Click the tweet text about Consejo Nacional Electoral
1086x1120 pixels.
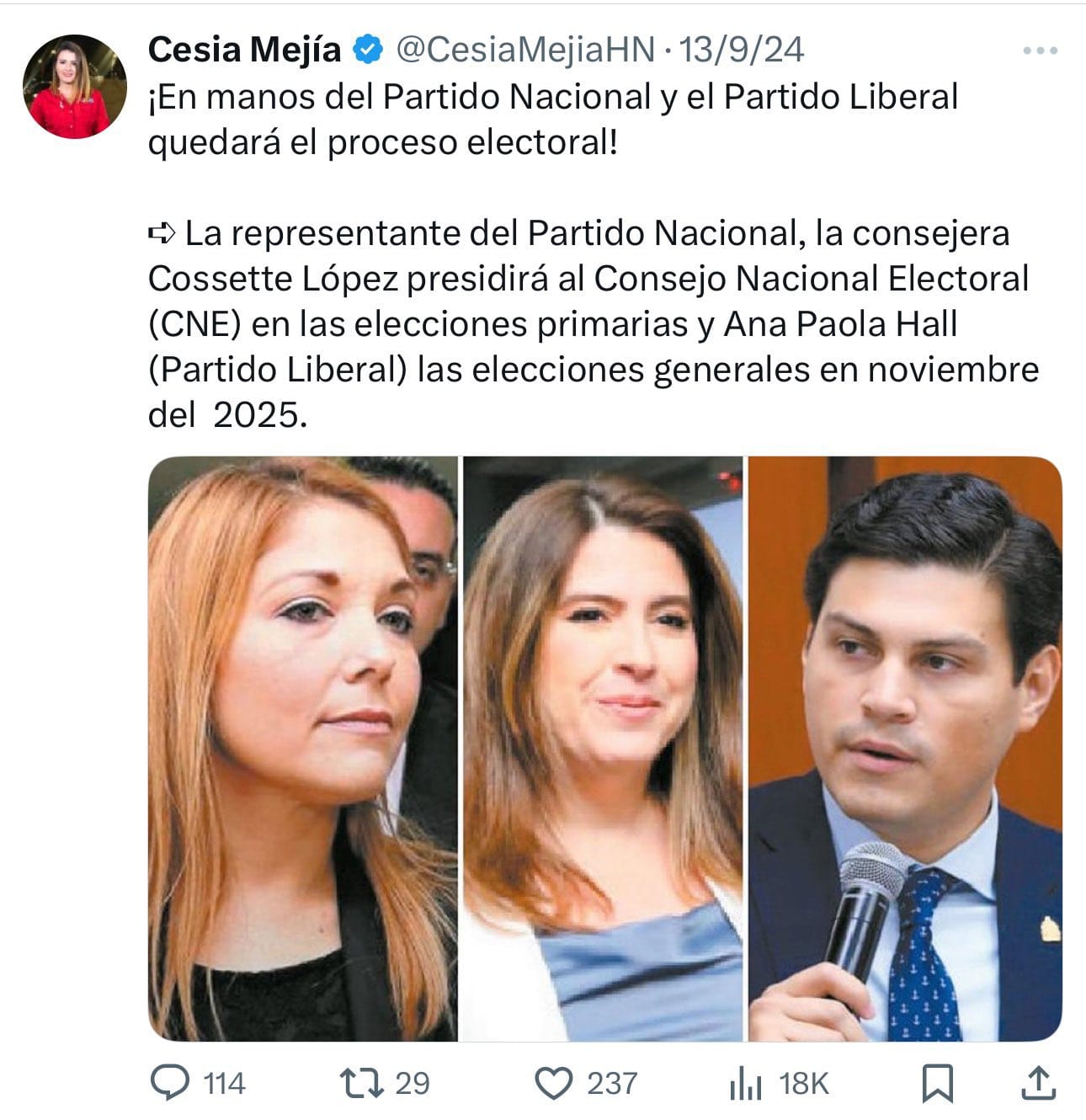[594, 323]
